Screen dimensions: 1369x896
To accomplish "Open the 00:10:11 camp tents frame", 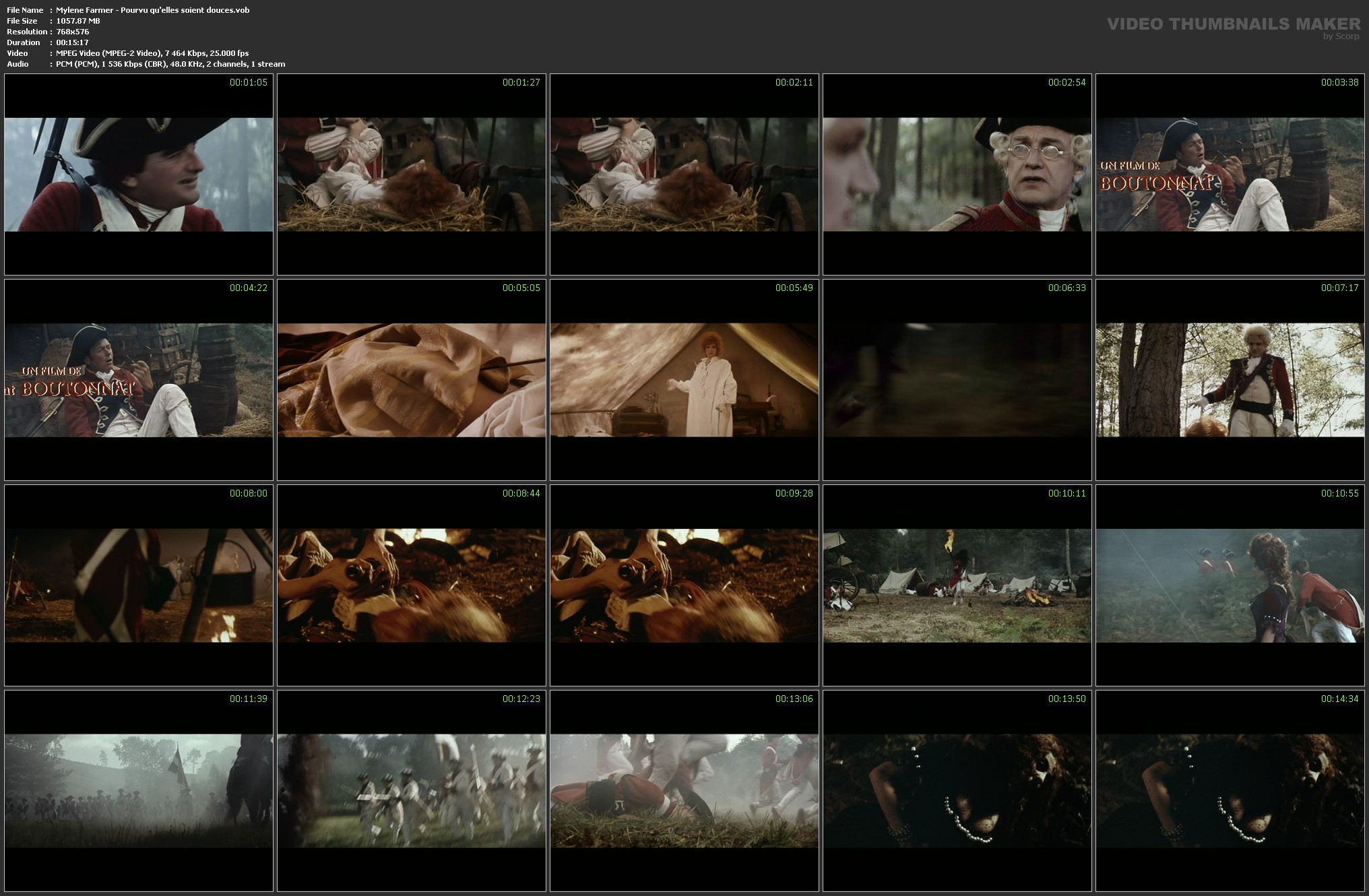I will (957, 585).
